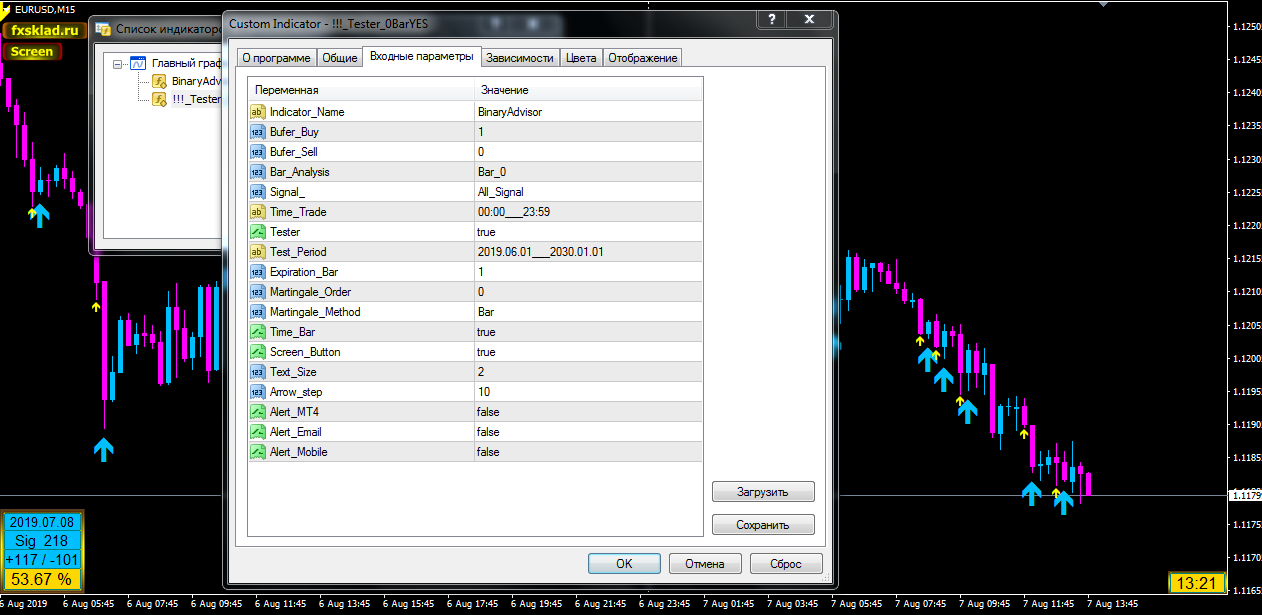Select the Screen_Button true value
The image size is (1262, 615).
pyautogui.click(x=589, y=352)
